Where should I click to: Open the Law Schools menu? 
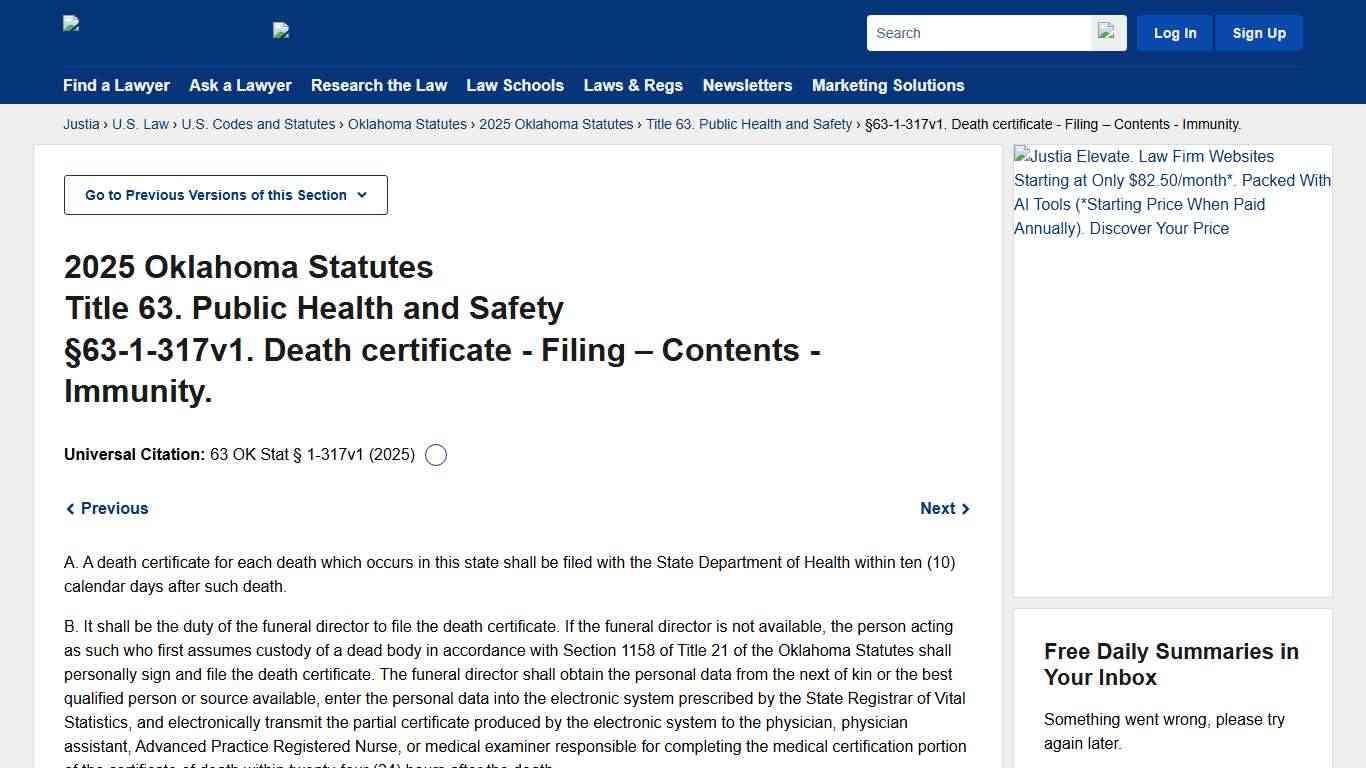click(515, 86)
